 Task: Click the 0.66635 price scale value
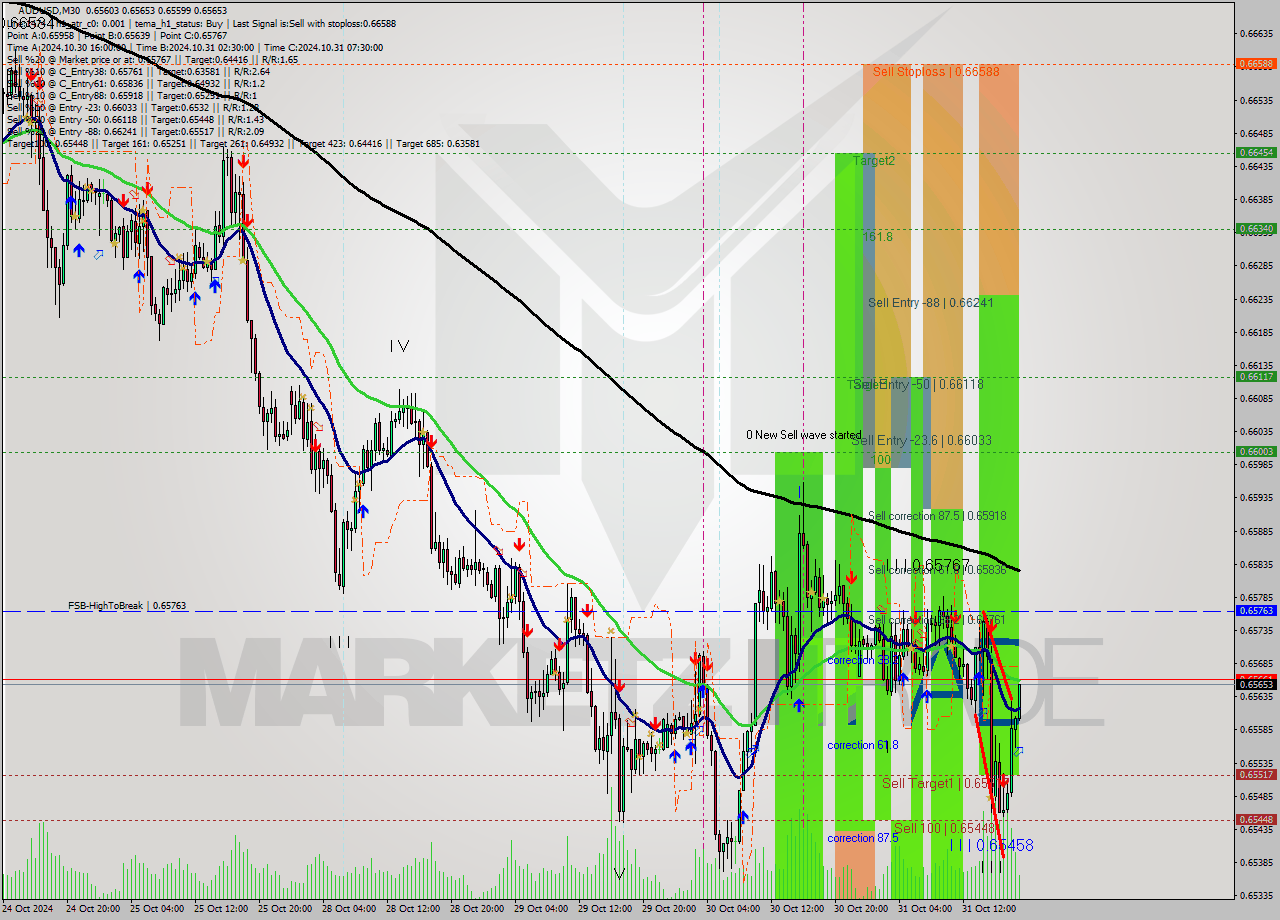point(1258,34)
